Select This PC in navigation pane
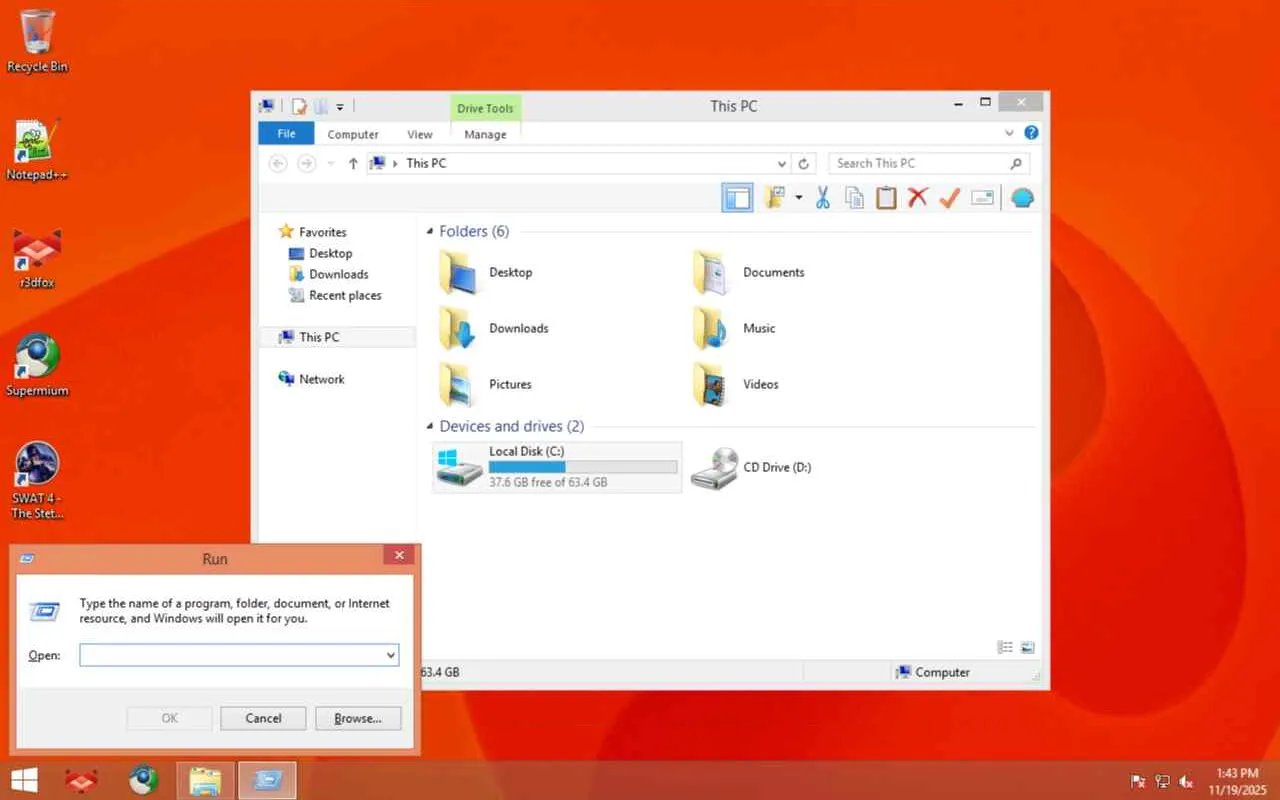This screenshot has width=1280, height=800. point(337,337)
